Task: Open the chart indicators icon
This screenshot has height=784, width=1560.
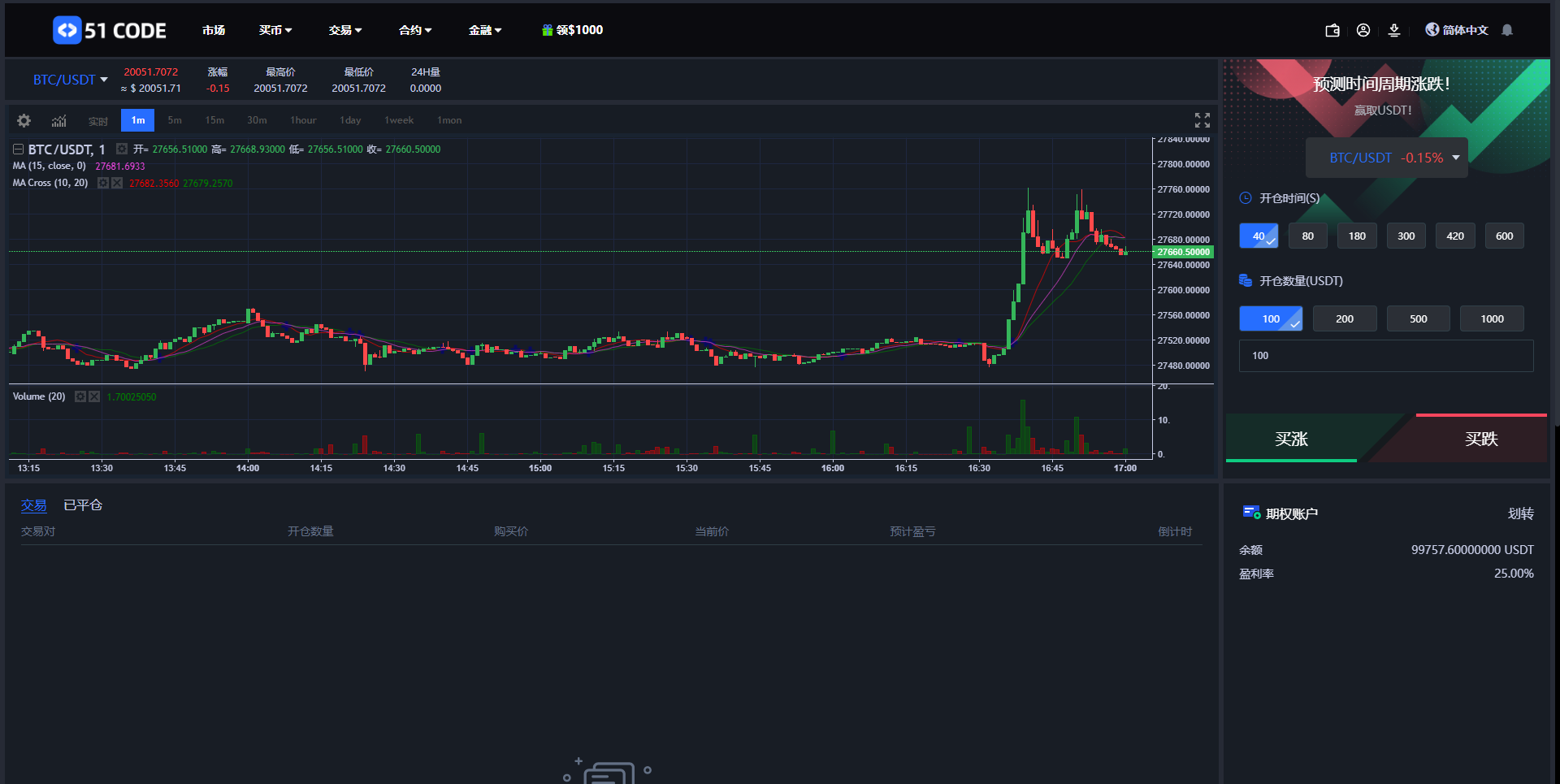Action: point(59,120)
